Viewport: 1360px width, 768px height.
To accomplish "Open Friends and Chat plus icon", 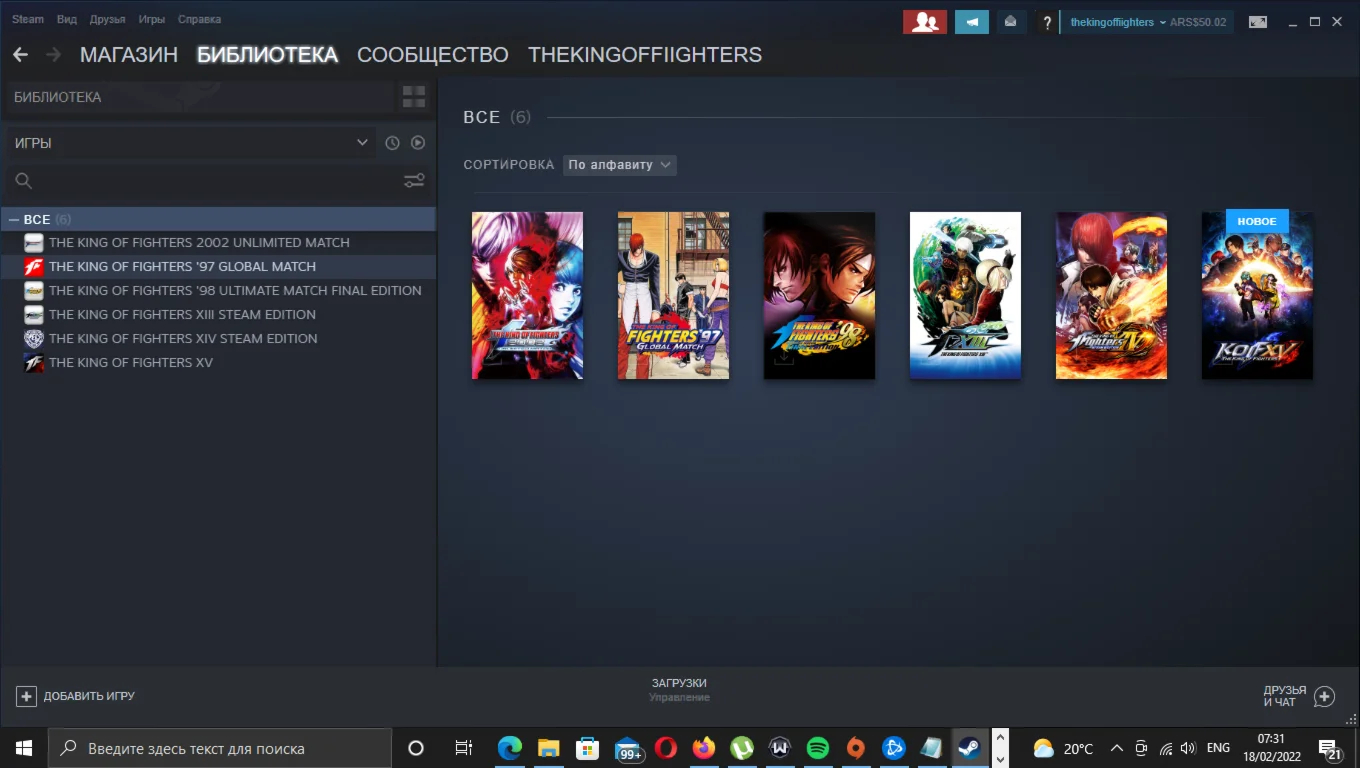I will click(x=1324, y=696).
